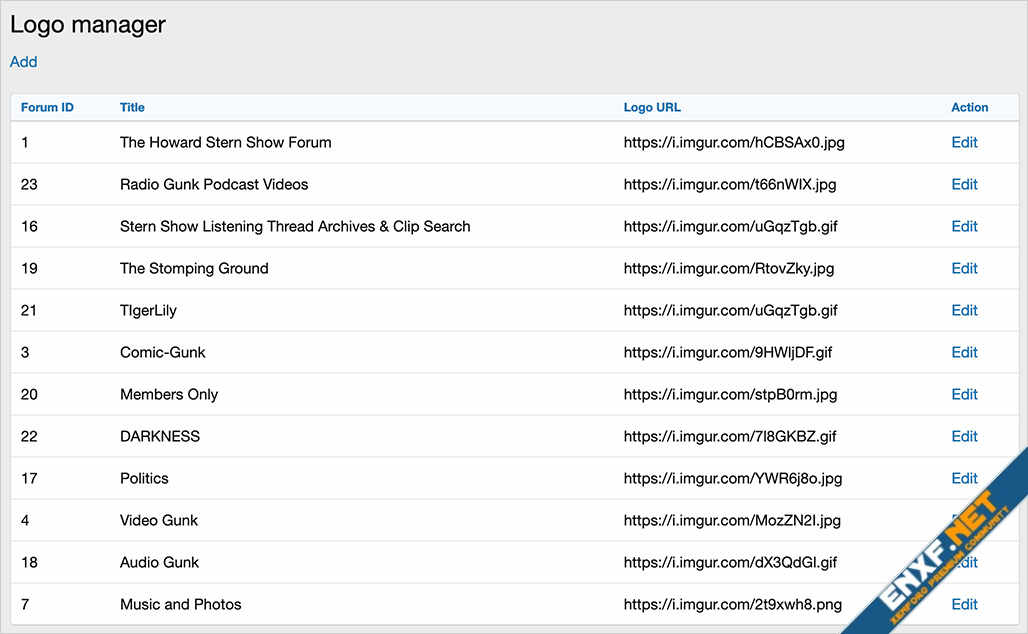Click the URL ending t66nWIX.jpg

(x=730, y=184)
